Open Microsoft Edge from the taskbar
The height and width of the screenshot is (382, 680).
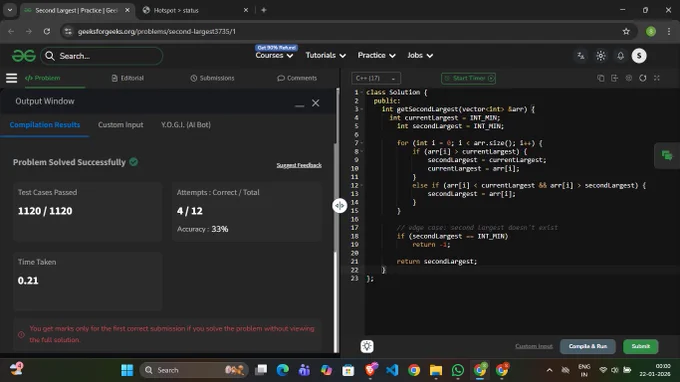point(283,370)
